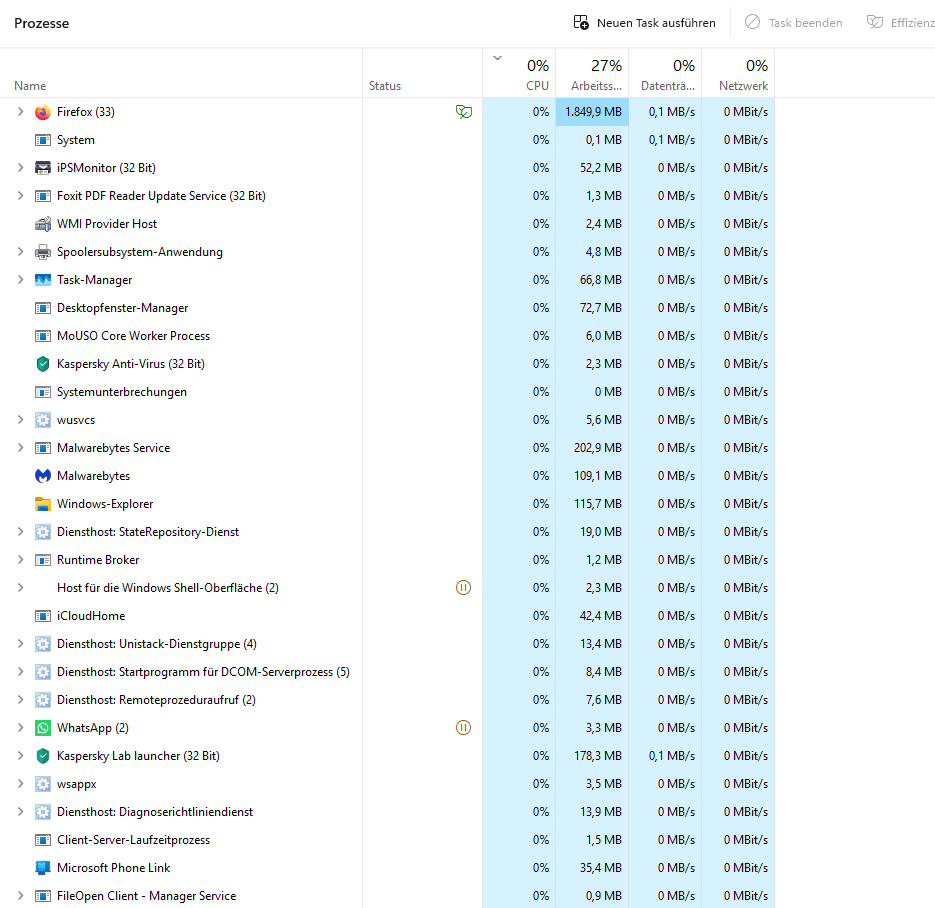Click the iPSMonitor process icon
935x908 pixels.
(x=43, y=168)
